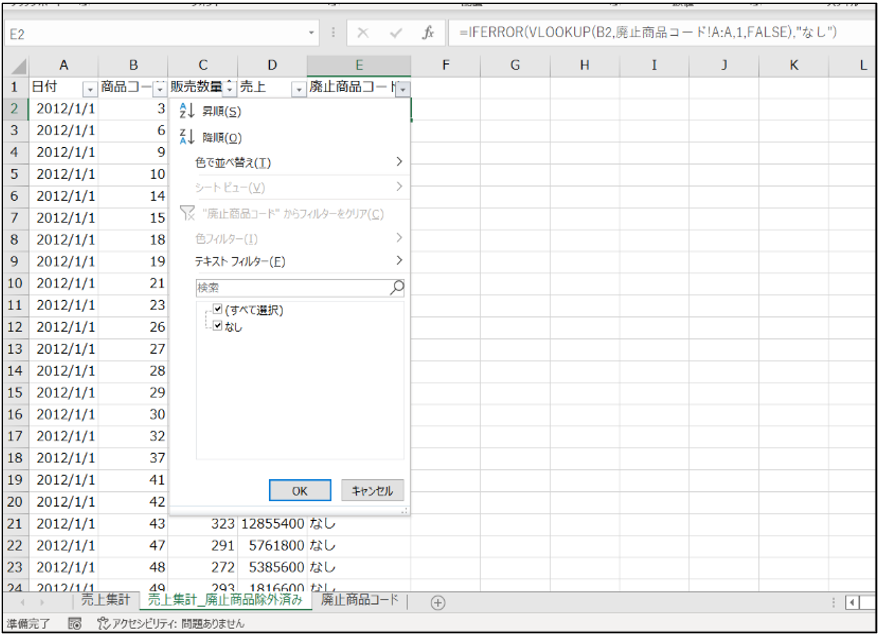Sort ascending with 昇順 option

pyautogui.click(x=220, y=111)
